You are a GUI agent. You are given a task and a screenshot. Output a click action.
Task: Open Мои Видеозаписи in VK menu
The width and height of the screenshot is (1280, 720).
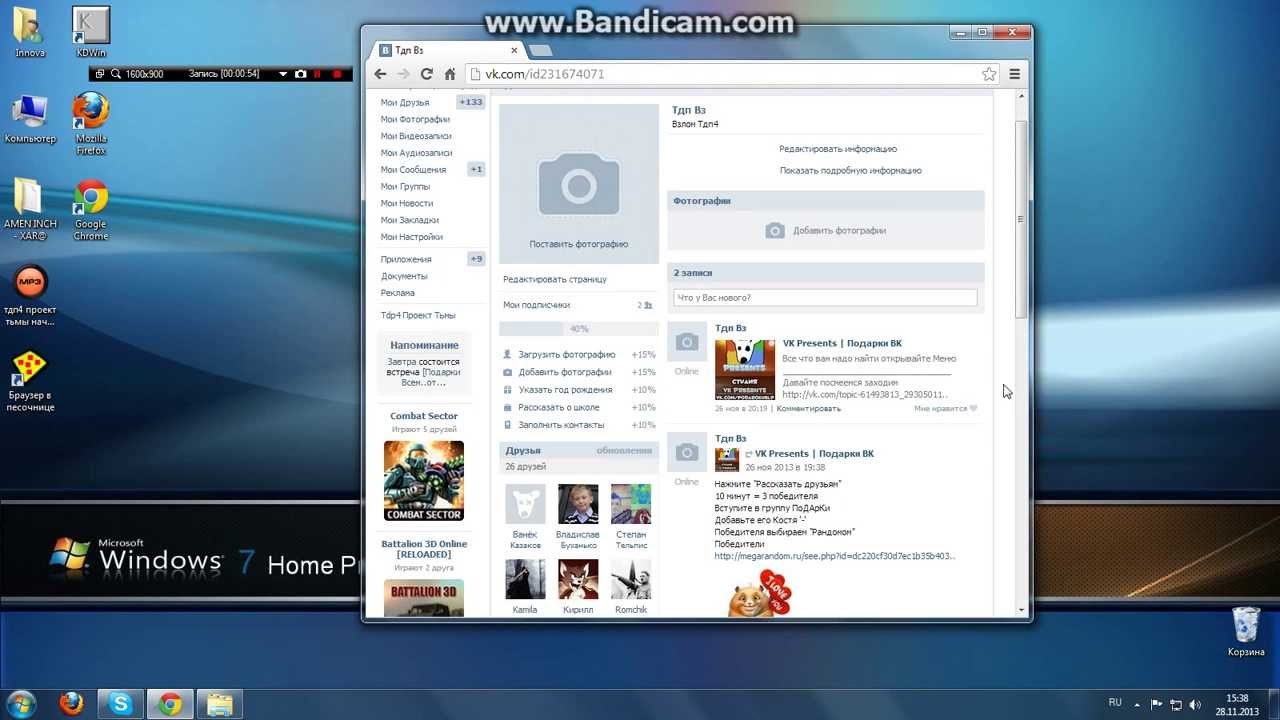point(416,136)
